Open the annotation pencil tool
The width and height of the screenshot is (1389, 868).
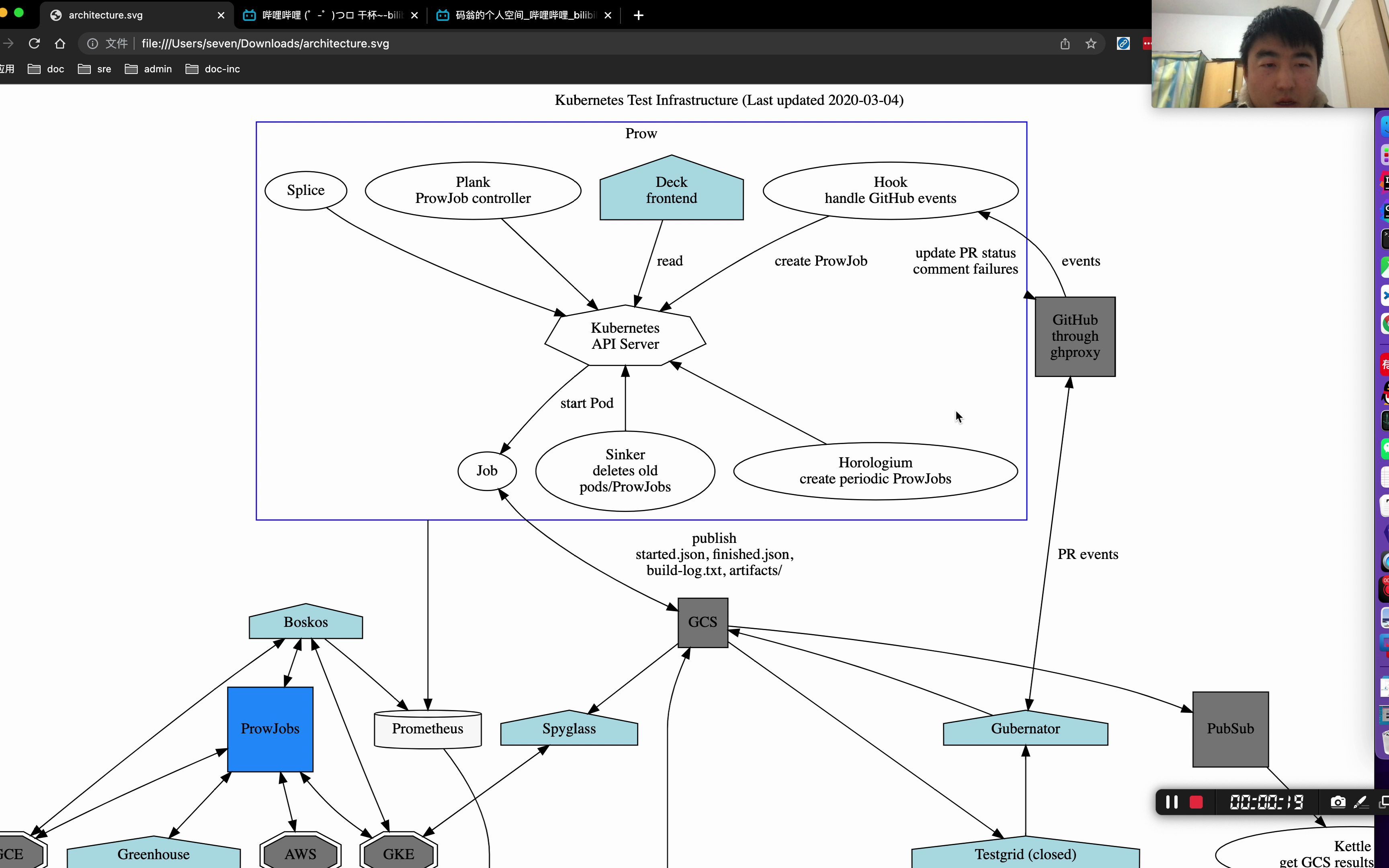pos(1360,802)
